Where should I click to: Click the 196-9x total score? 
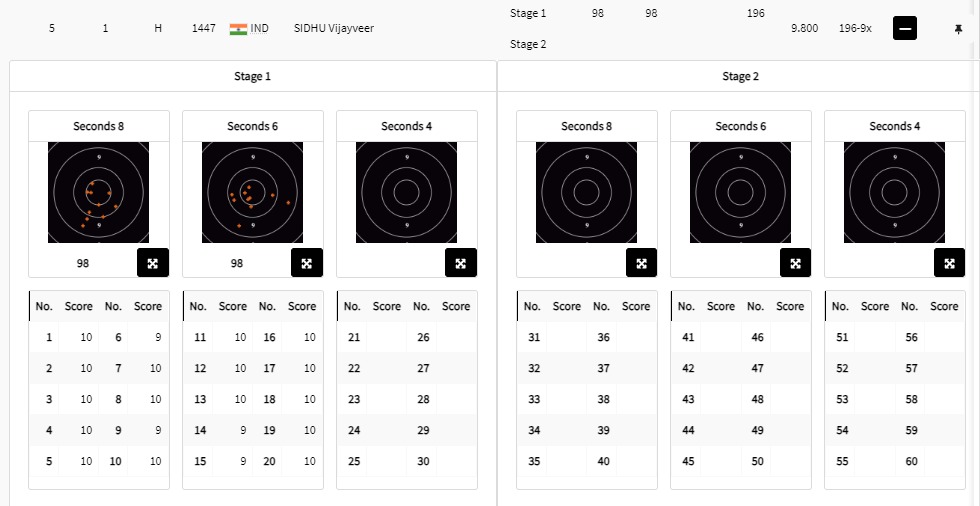pyautogui.click(x=855, y=29)
